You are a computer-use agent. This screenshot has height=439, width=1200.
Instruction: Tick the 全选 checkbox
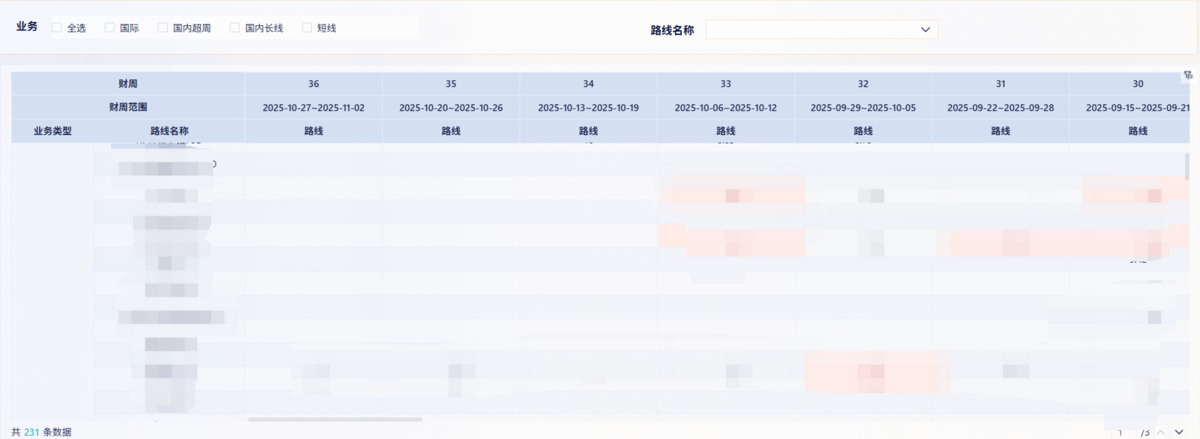coord(56,28)
